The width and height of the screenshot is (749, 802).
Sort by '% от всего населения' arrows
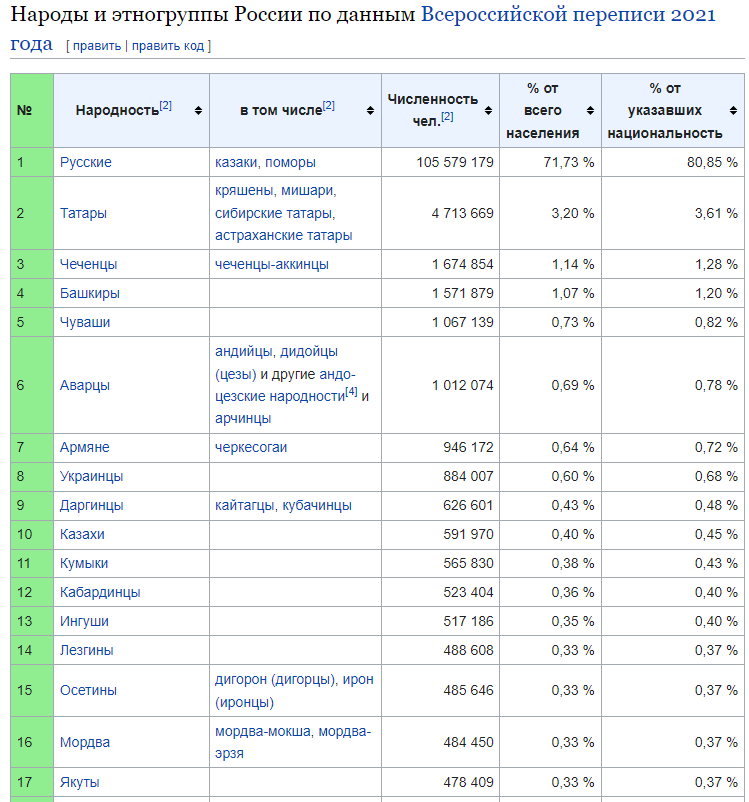point(590,110)
